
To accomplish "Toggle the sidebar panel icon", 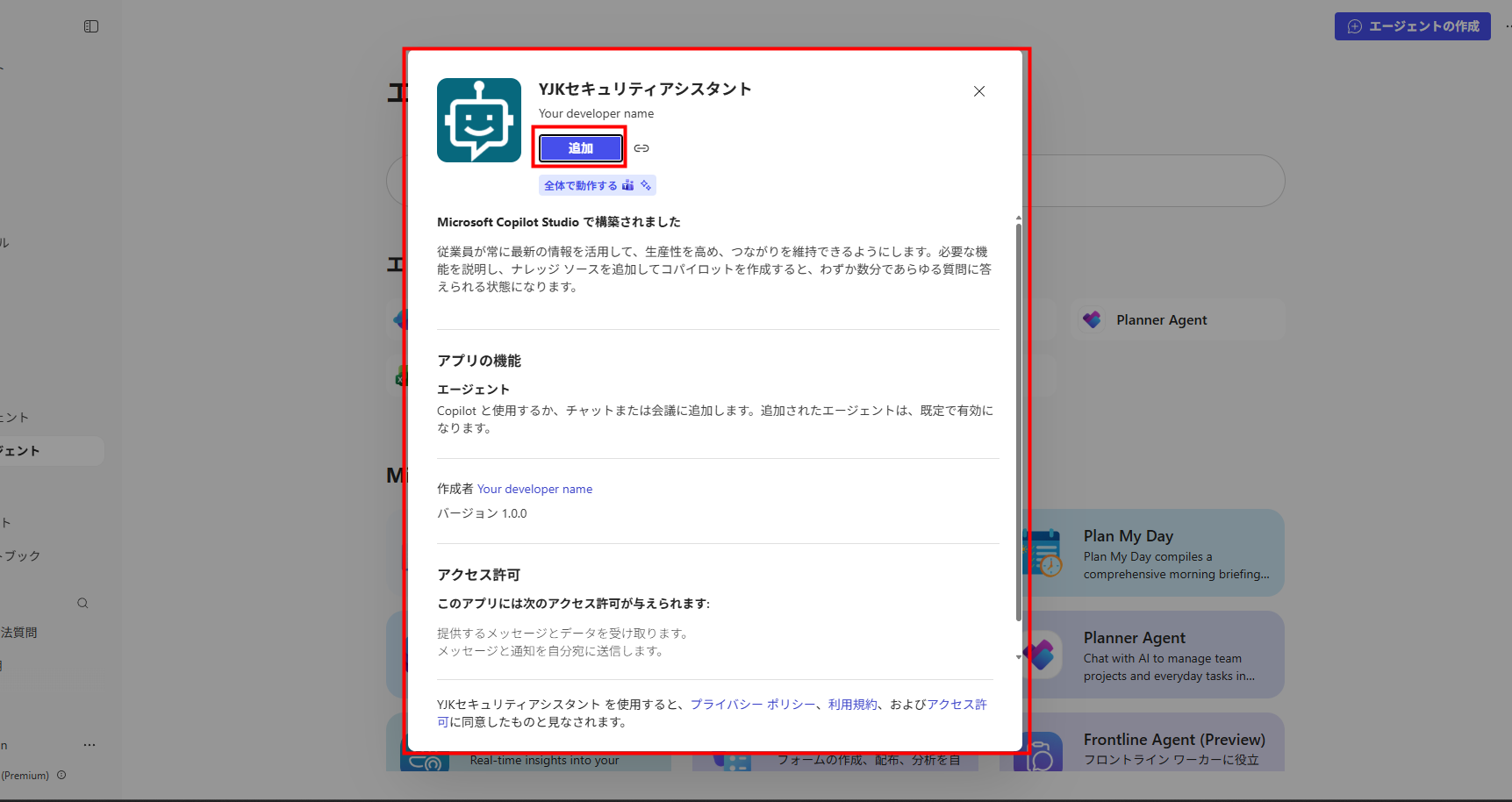I will tap(91, 26).
